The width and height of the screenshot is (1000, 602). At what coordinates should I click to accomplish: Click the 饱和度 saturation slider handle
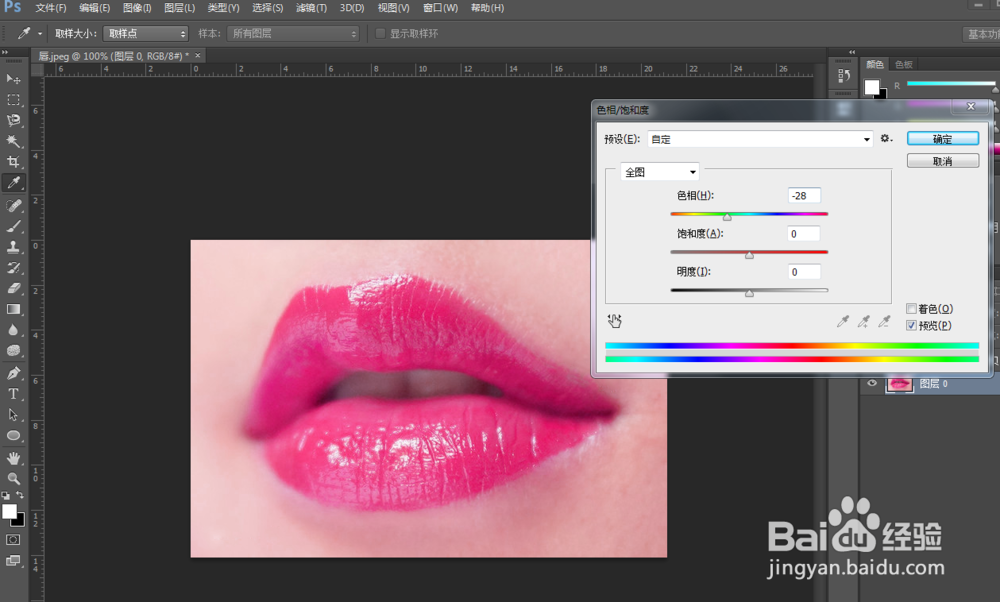[x=749, y=255]
